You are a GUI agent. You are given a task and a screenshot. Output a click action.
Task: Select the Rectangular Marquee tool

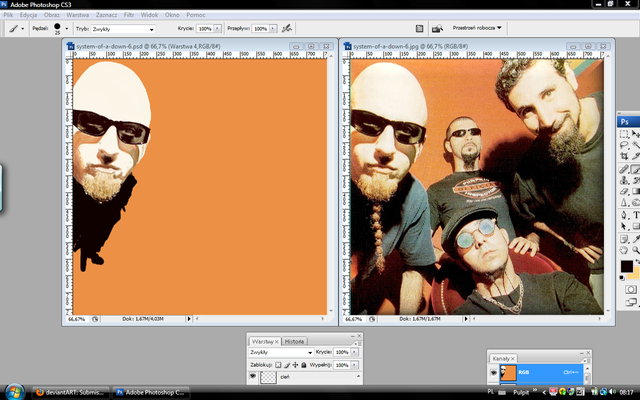[624, 133]
